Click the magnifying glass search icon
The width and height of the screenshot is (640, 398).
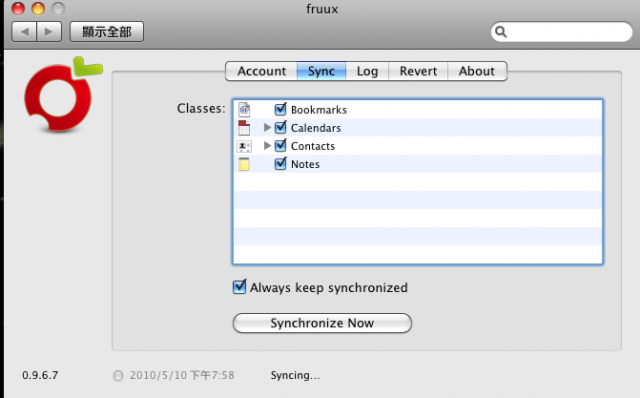[x=501, y=32]
